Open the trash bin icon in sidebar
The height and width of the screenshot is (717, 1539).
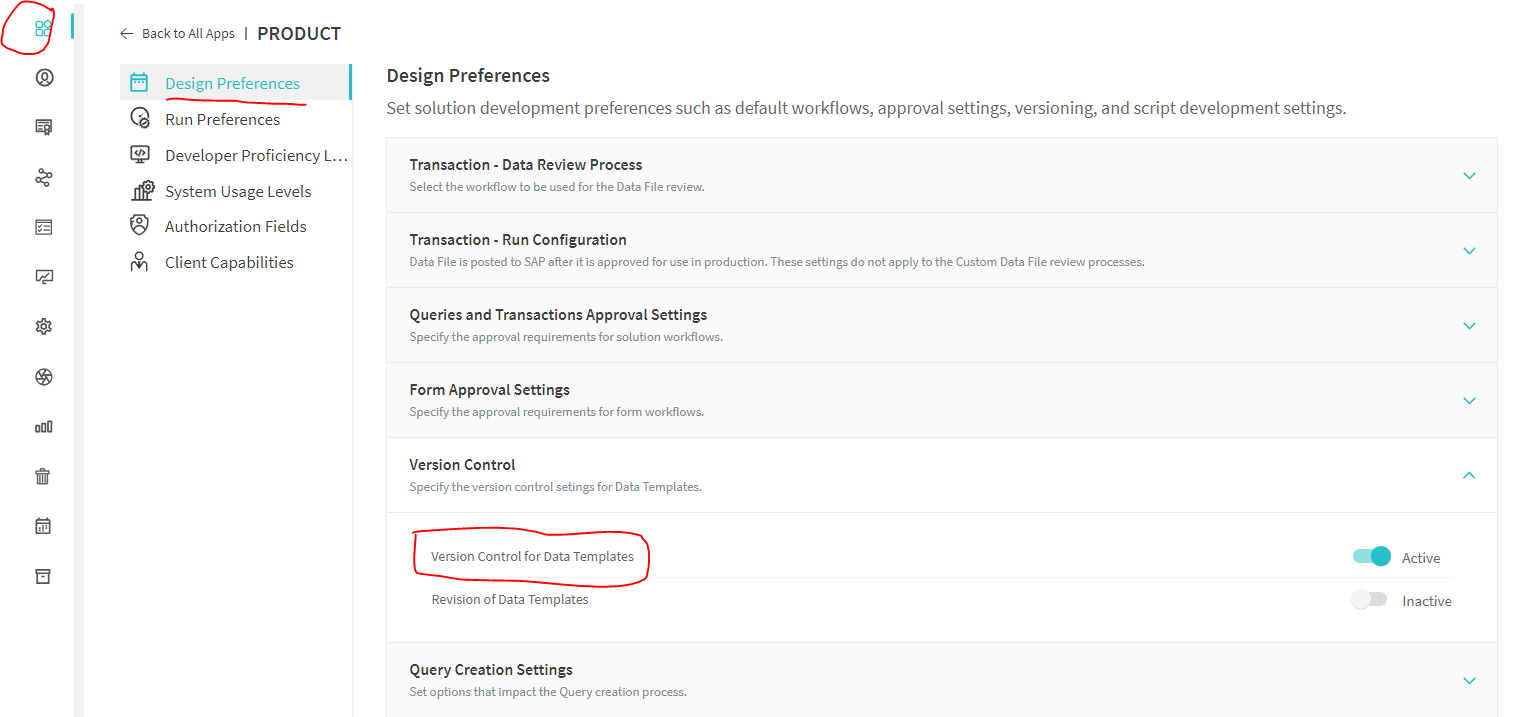[x=43, y=476]
